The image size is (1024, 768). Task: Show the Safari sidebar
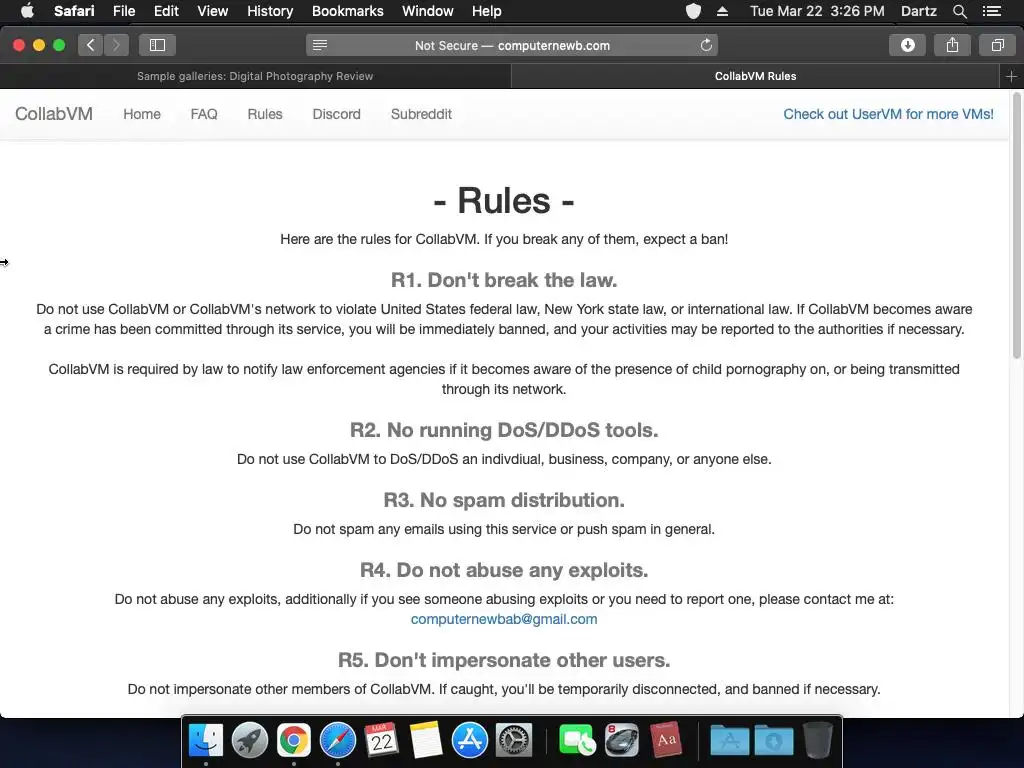click(157, 45)
